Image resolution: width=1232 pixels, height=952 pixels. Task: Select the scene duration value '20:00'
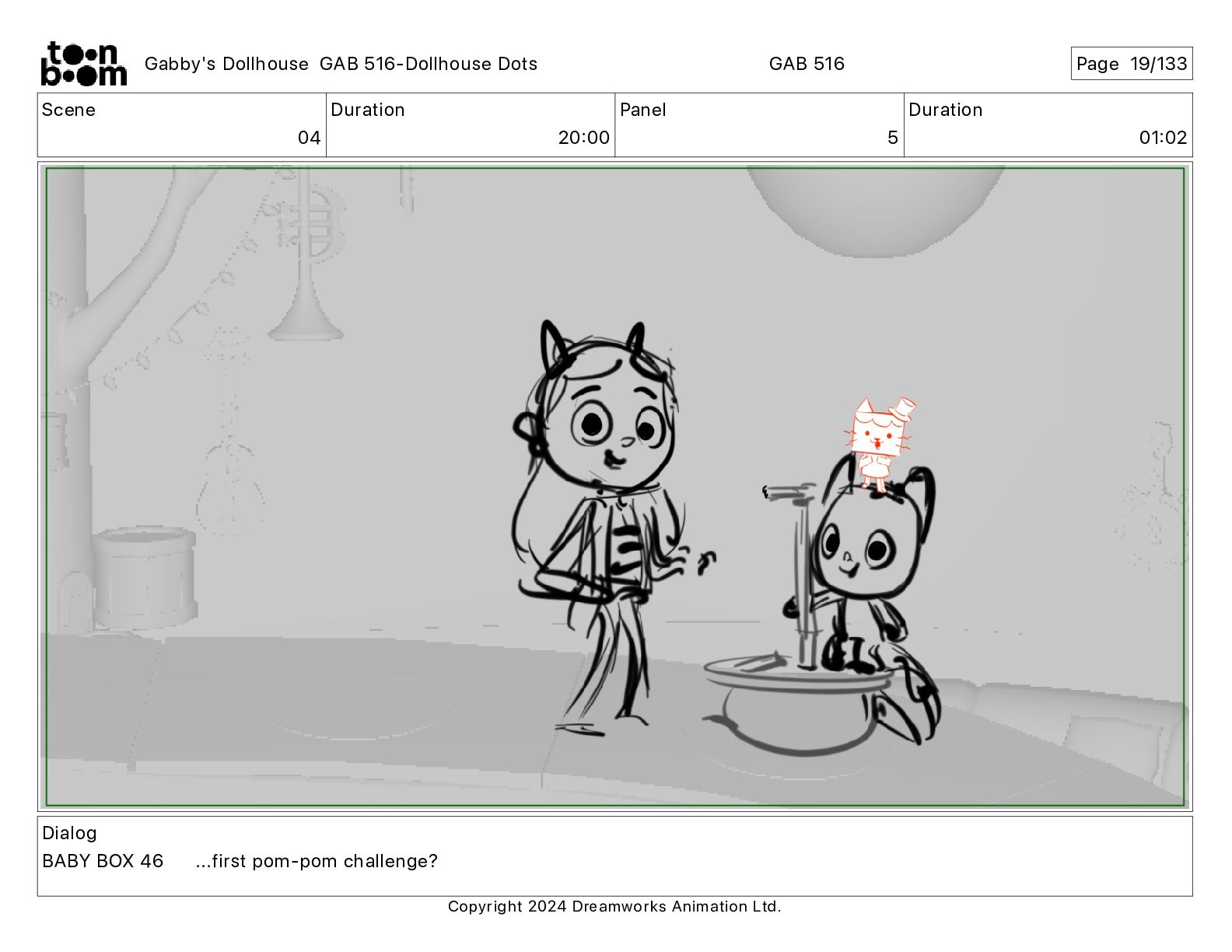pos(583,138)
